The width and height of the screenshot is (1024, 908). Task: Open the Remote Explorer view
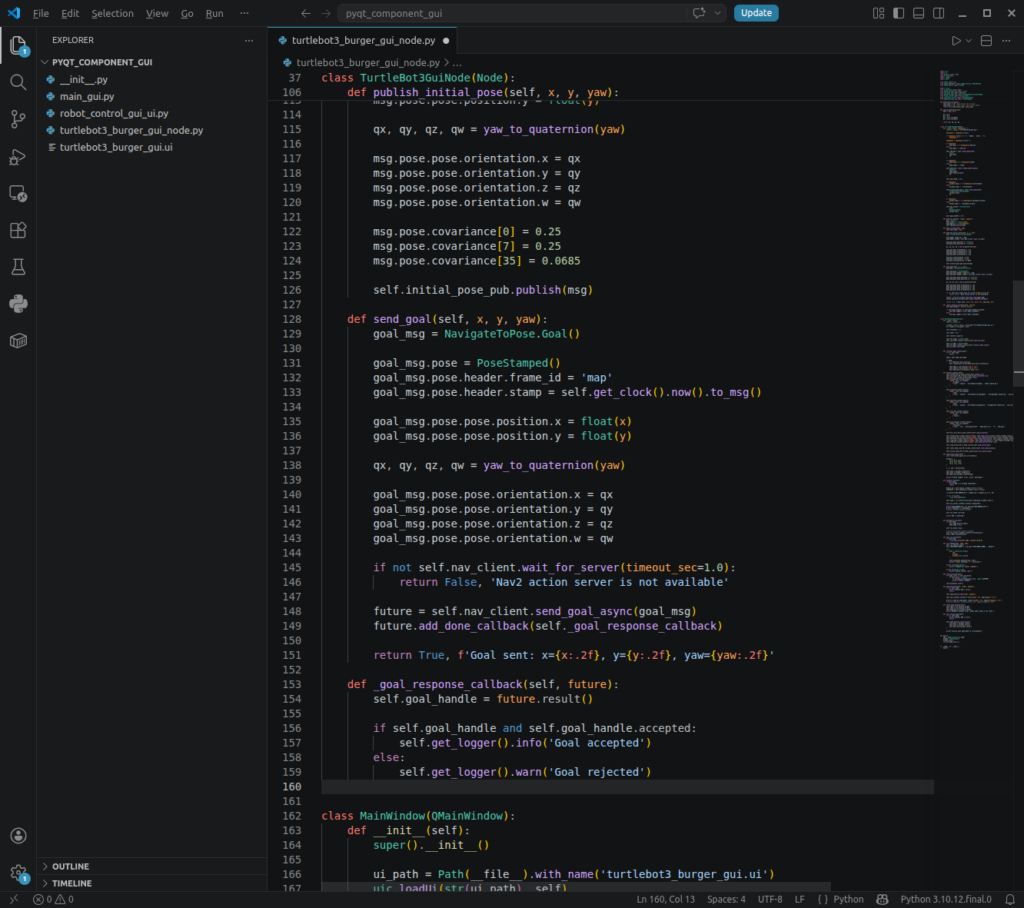18,193
